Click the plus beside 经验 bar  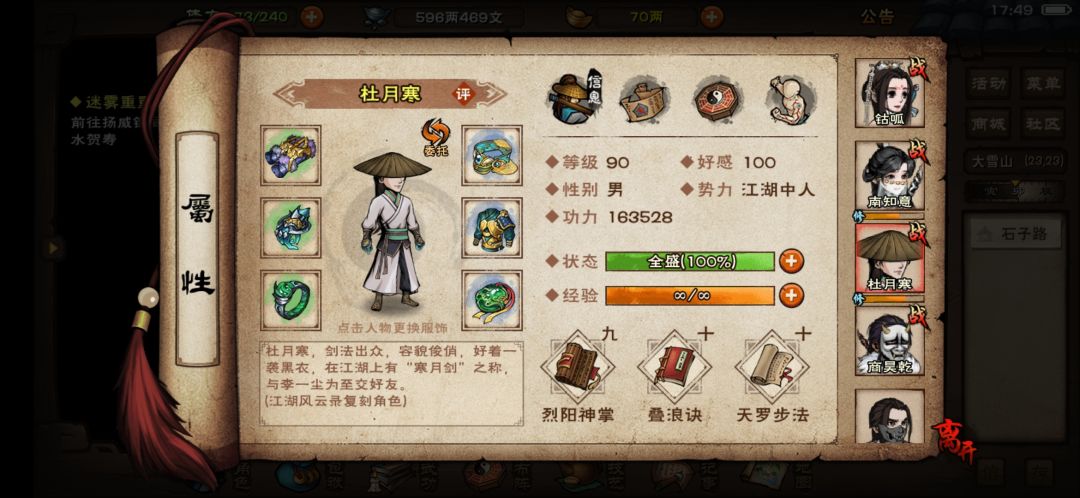point(791,295)
